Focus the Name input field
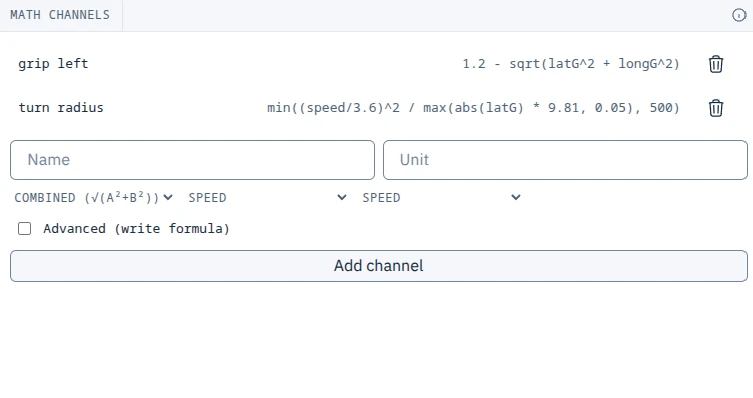The height and width of the screenshot is (398, 753). tap(192, 160)
